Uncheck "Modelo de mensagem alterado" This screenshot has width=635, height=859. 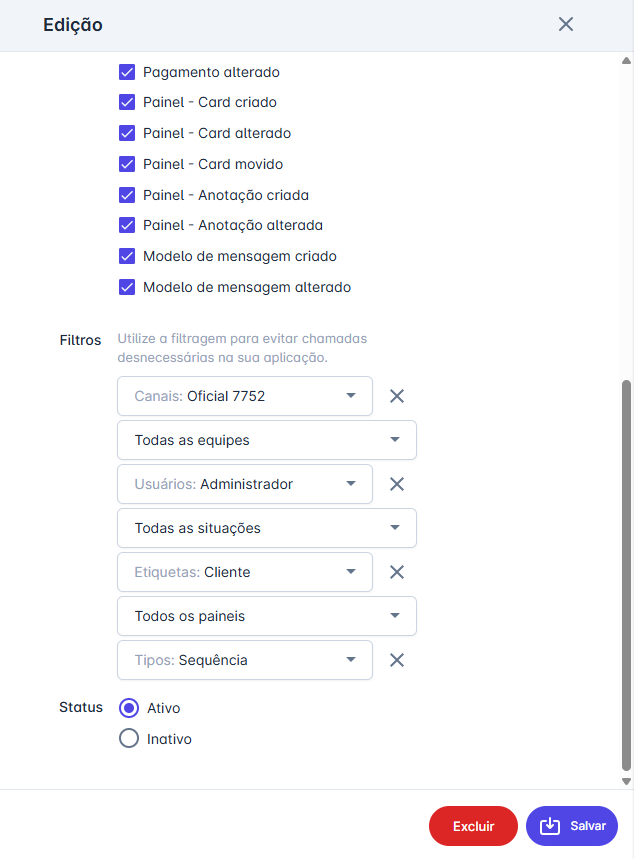coord(127,287)
